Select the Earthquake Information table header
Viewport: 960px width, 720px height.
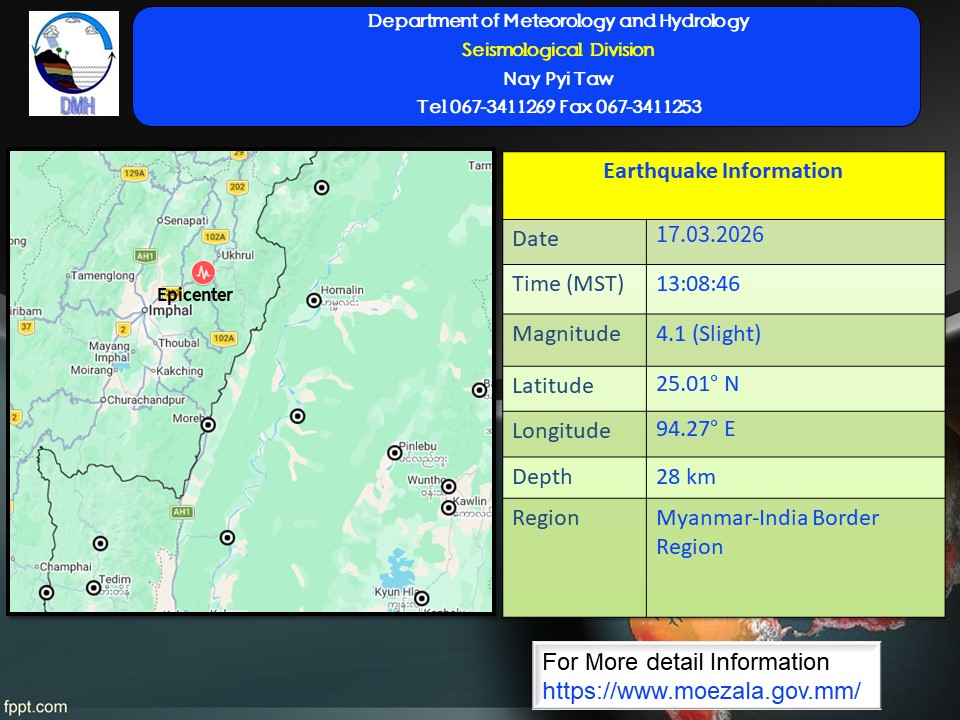pos(722,171)
